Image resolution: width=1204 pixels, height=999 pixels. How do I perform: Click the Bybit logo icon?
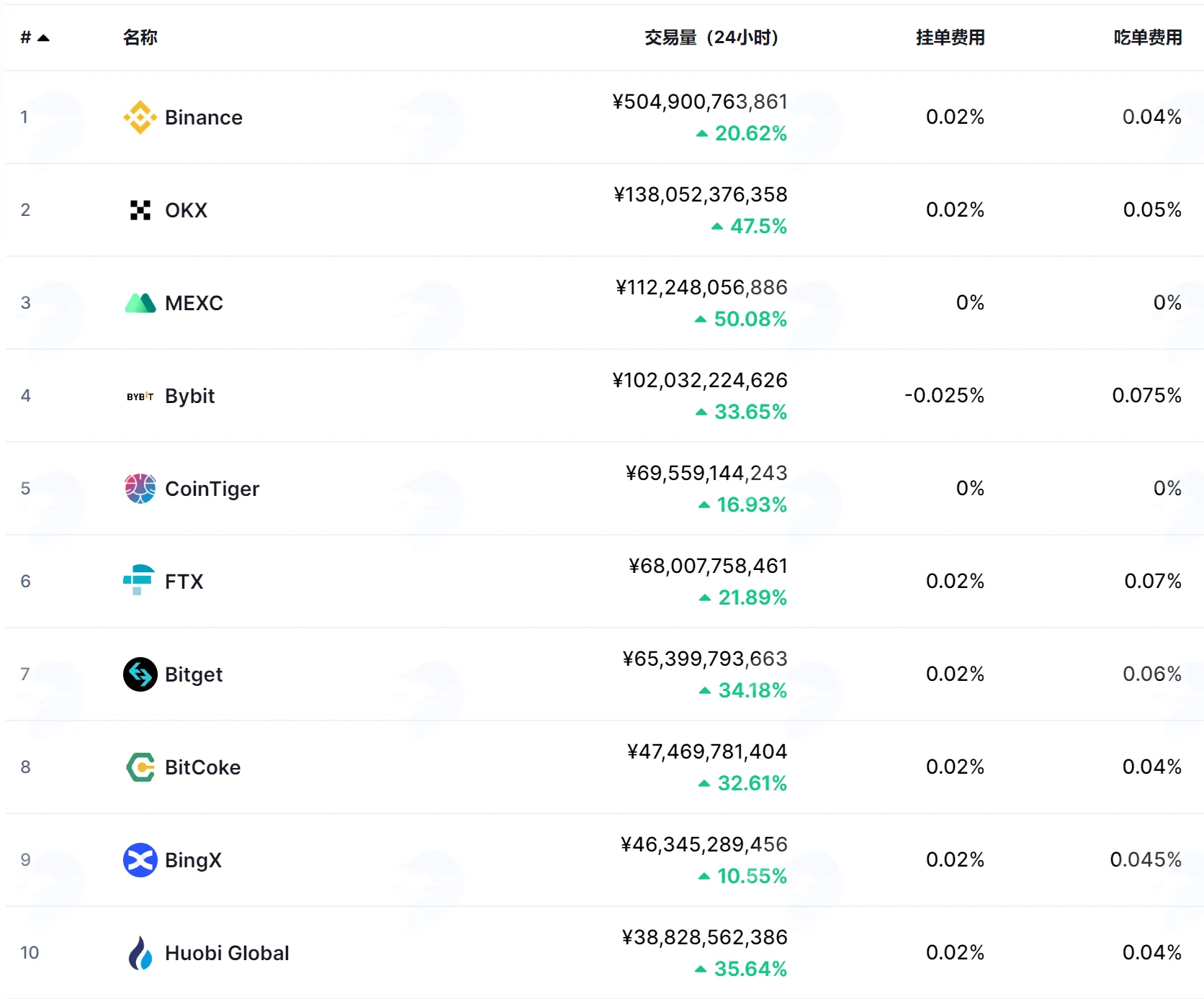coord(140,396)
